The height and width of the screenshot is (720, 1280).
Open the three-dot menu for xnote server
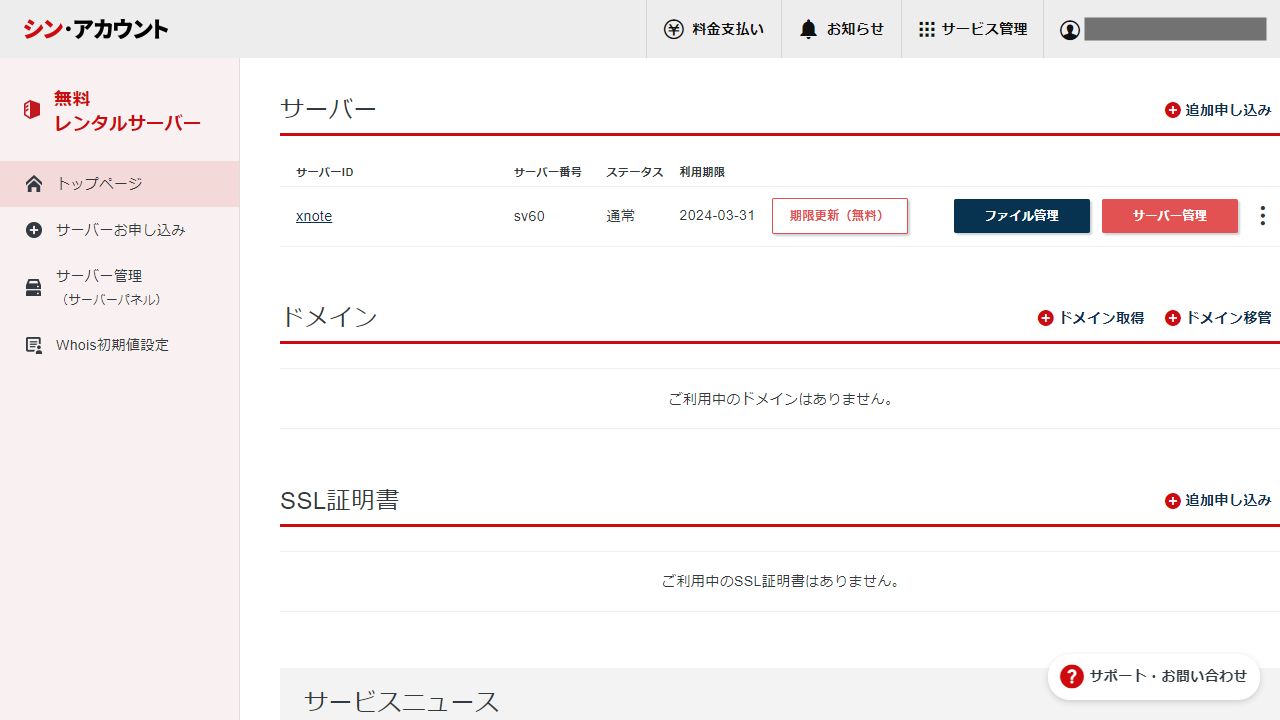click(1263, 215)
